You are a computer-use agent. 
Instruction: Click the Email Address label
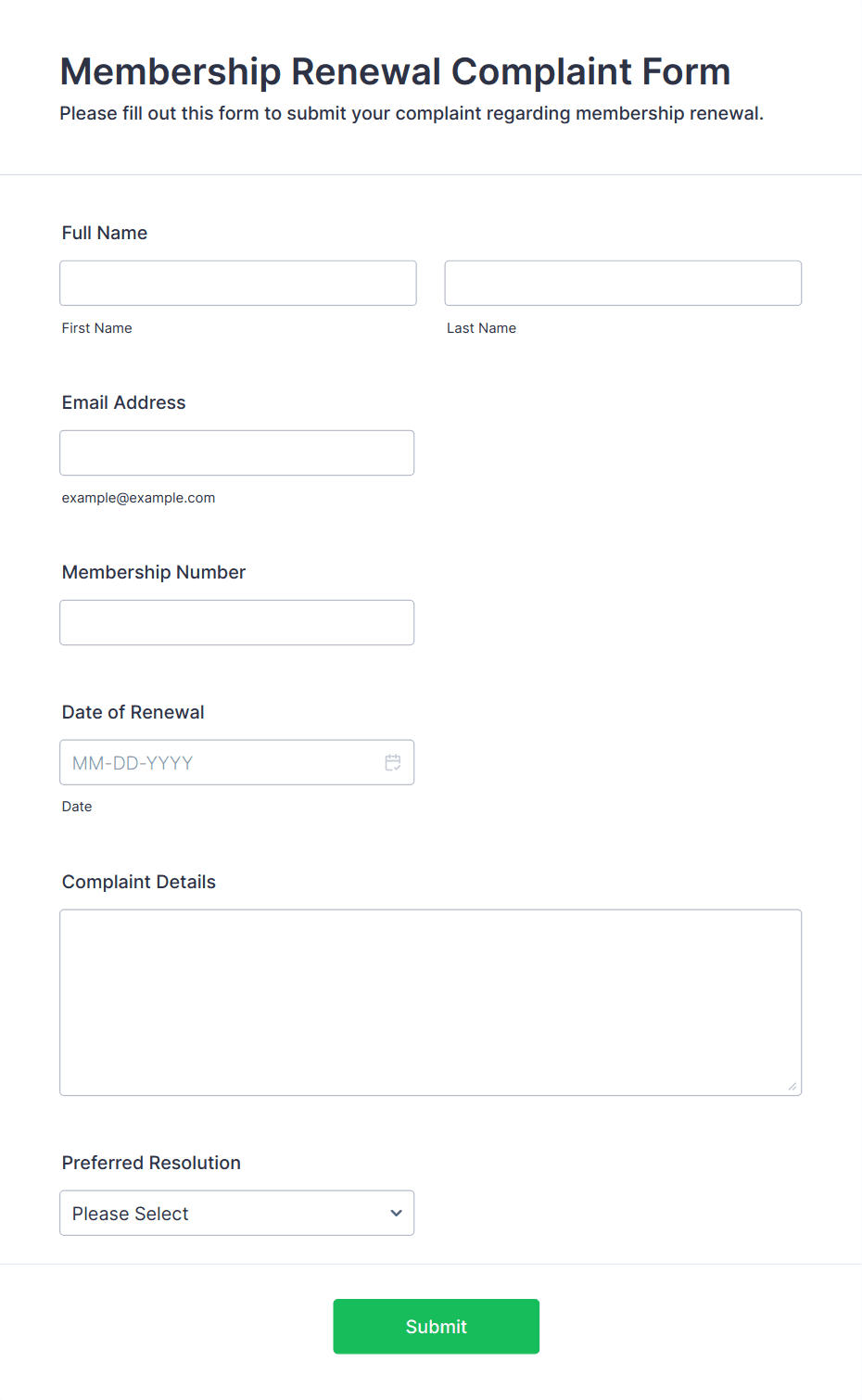point(124,402)
